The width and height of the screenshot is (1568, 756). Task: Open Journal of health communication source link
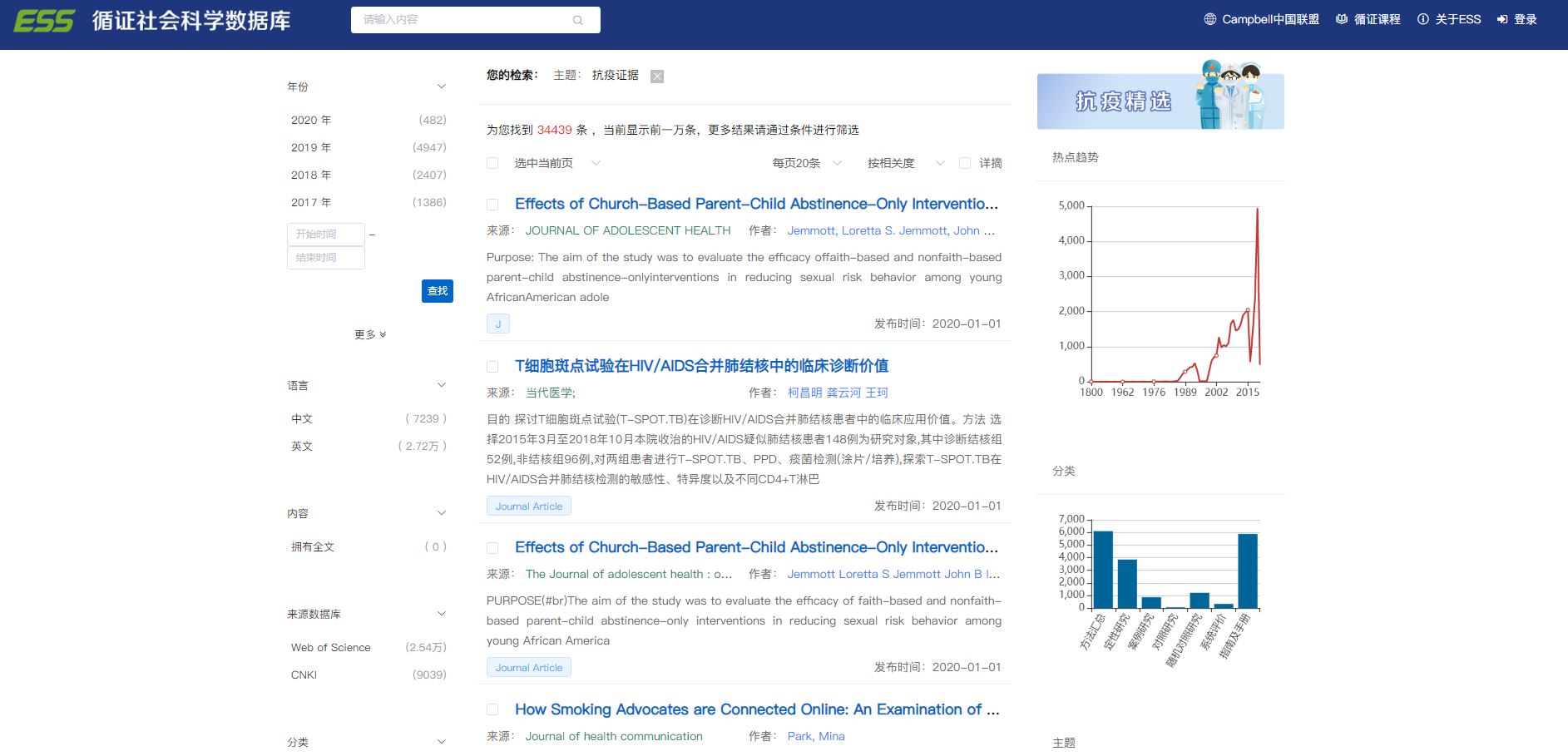click(x=614, y=736)
